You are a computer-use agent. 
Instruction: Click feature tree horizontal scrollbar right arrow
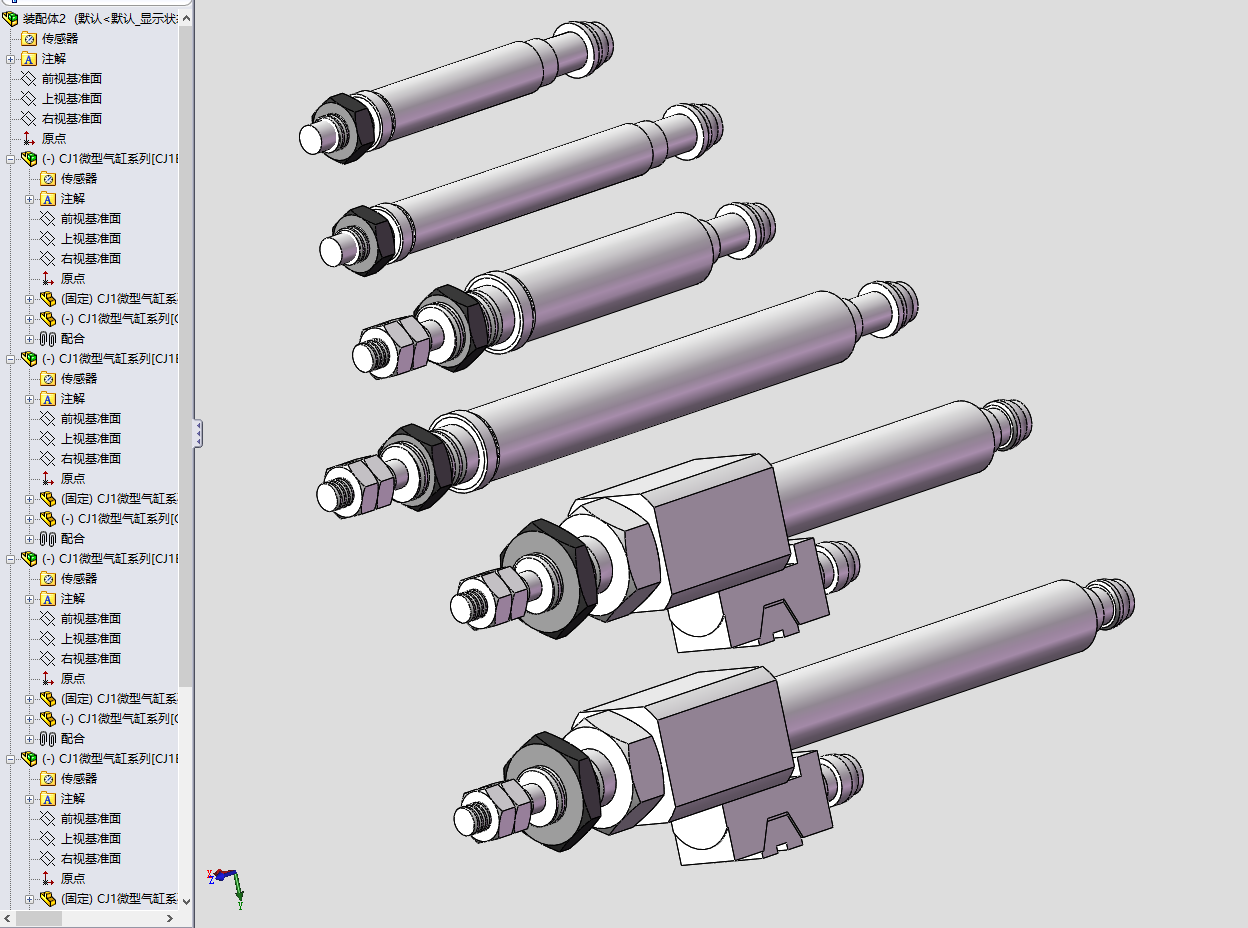(172, 918)
